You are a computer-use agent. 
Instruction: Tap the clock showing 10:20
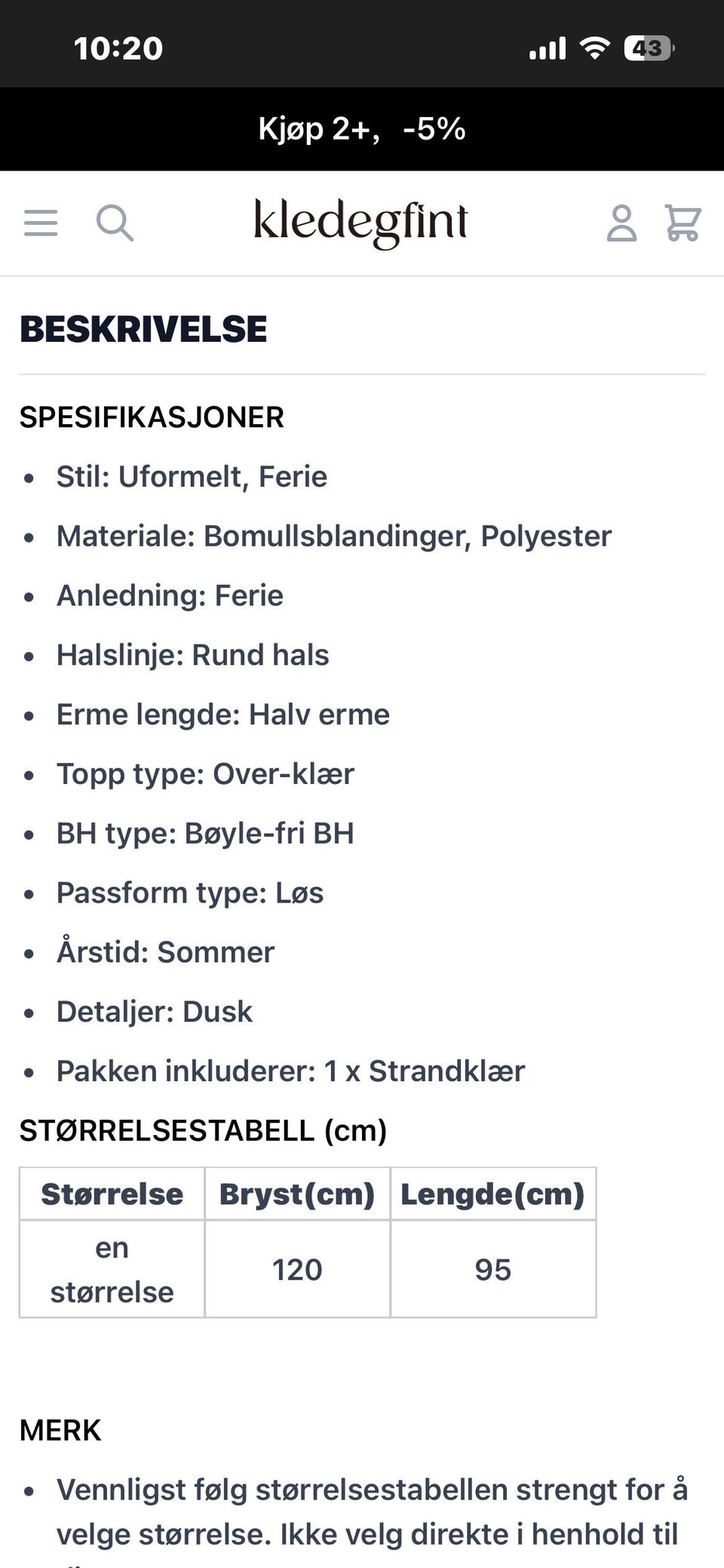click(x=118, y=47)
